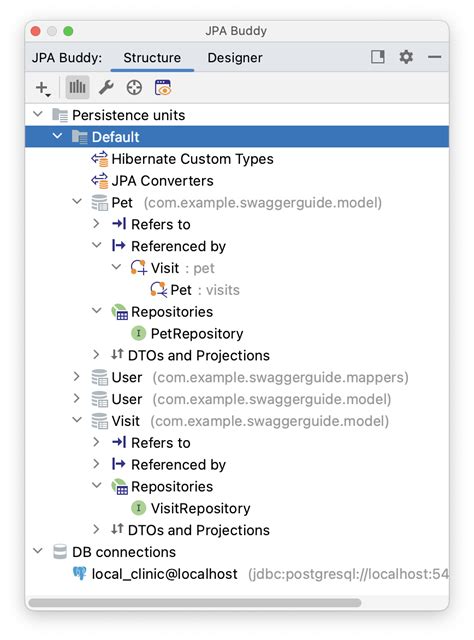Open VisitRepository interface
Image resolution: width=474 pixels, height=640 pixels.
(x=200, y=508)
